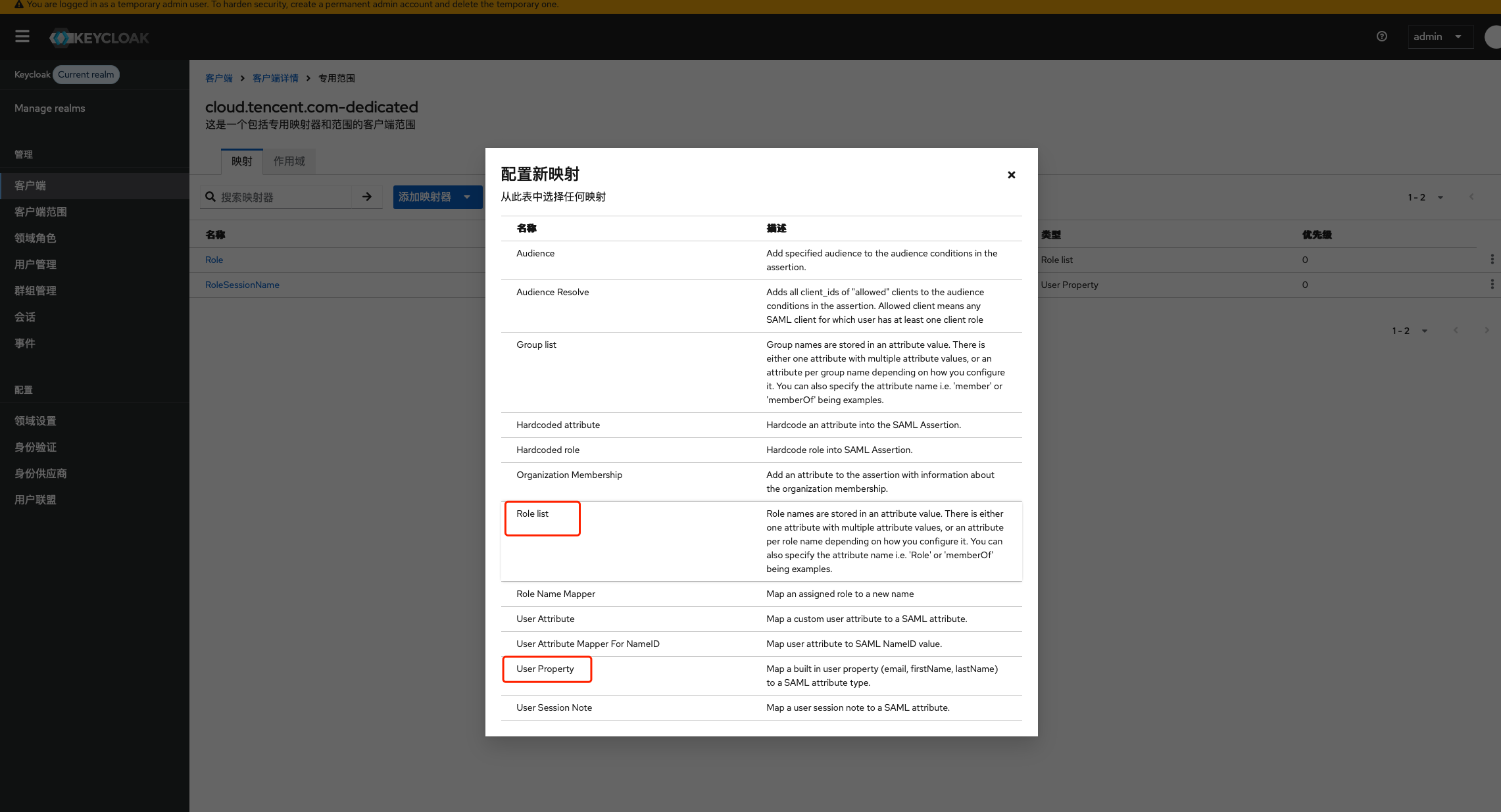Close the mapper configuration dialog
The height and width of the screenshot is (812, 1501).
[1011, 175]
